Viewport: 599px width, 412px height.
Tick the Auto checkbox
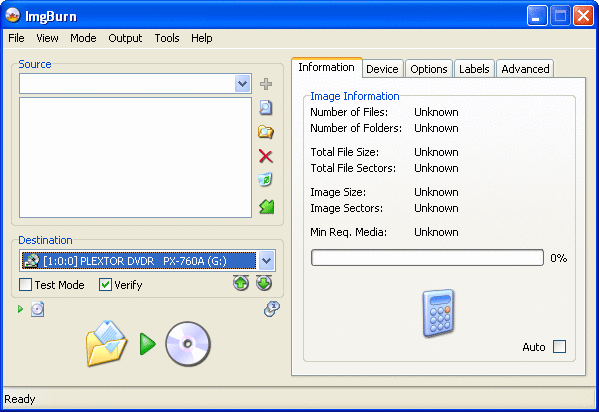(x=560, y=347)
